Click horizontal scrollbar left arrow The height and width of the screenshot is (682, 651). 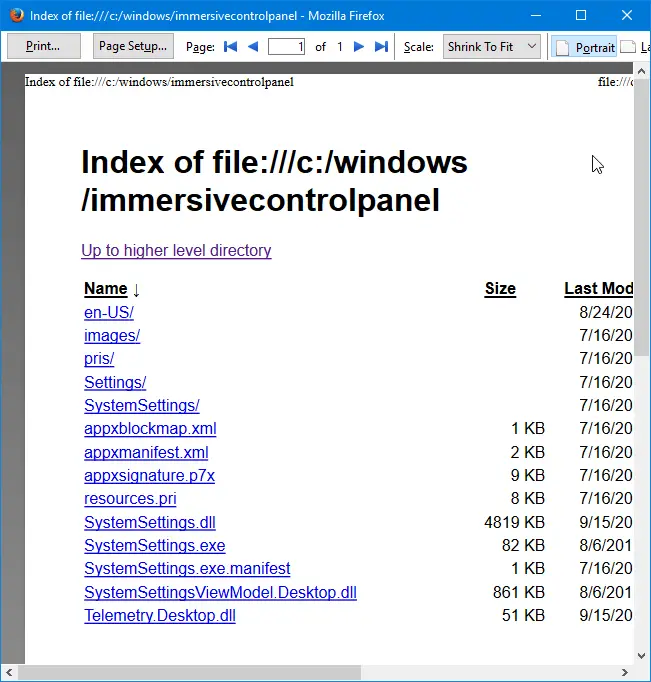[9, 672]
